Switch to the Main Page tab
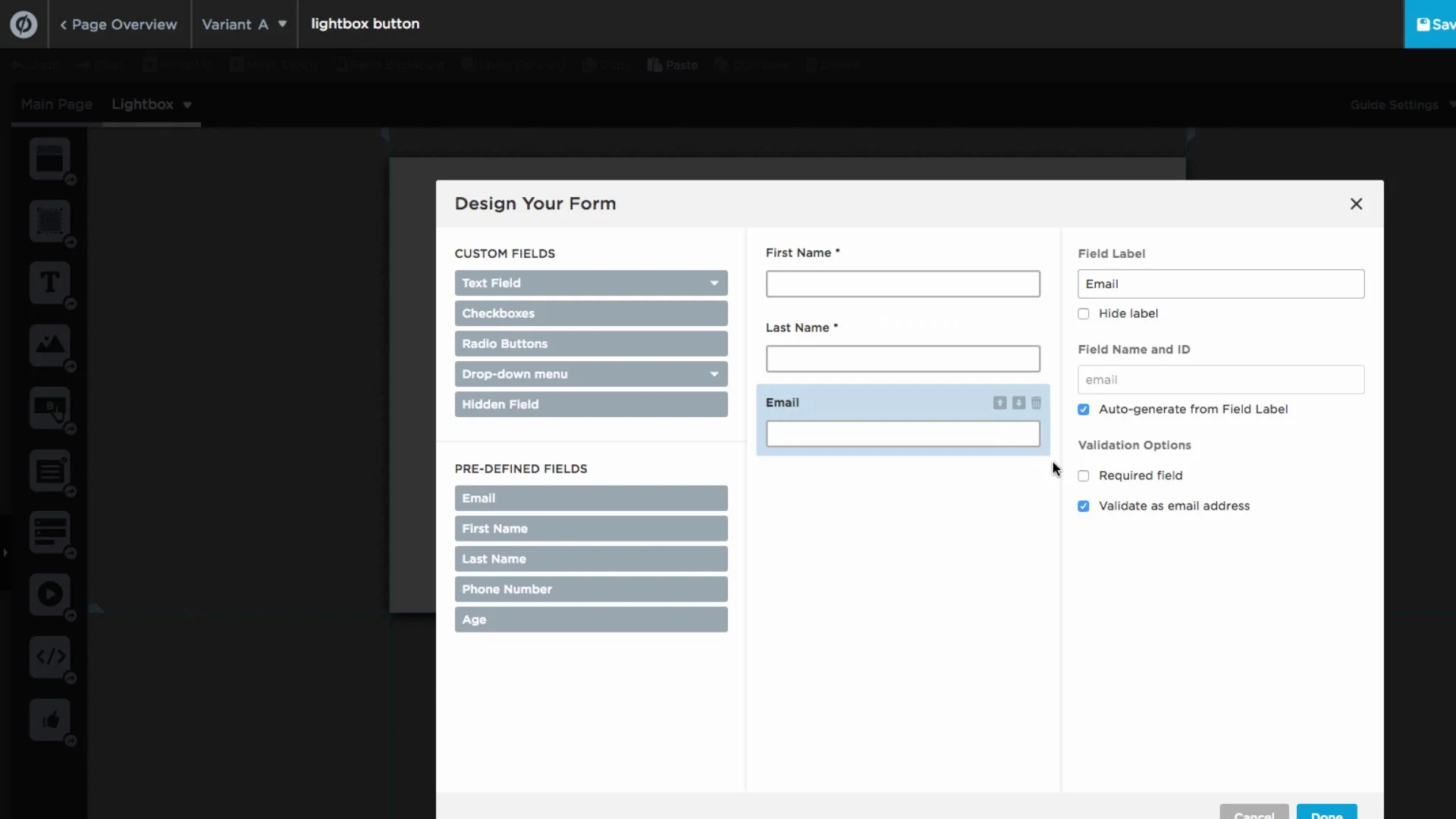1456x819 pixels. [57, 105]
